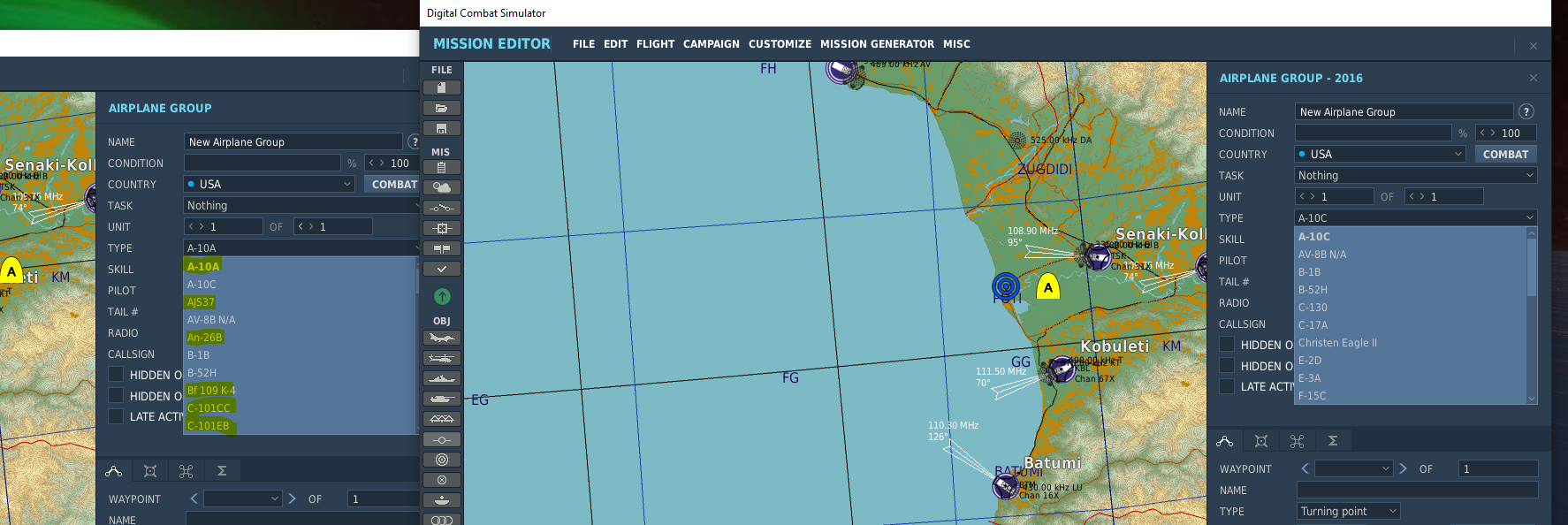This screenshot has height=525, width=1568.
Task: Click CONDITION percent stepper showing 100 in 2016 panel
Action: tap(1507, 133)
